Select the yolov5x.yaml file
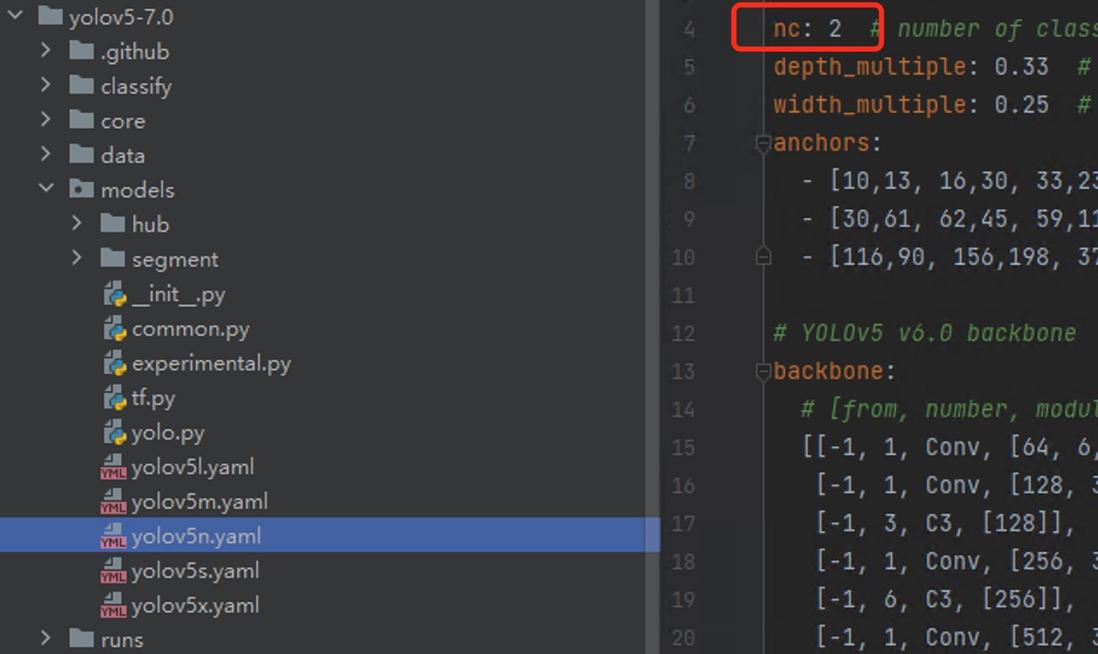 tap(195, 605)
